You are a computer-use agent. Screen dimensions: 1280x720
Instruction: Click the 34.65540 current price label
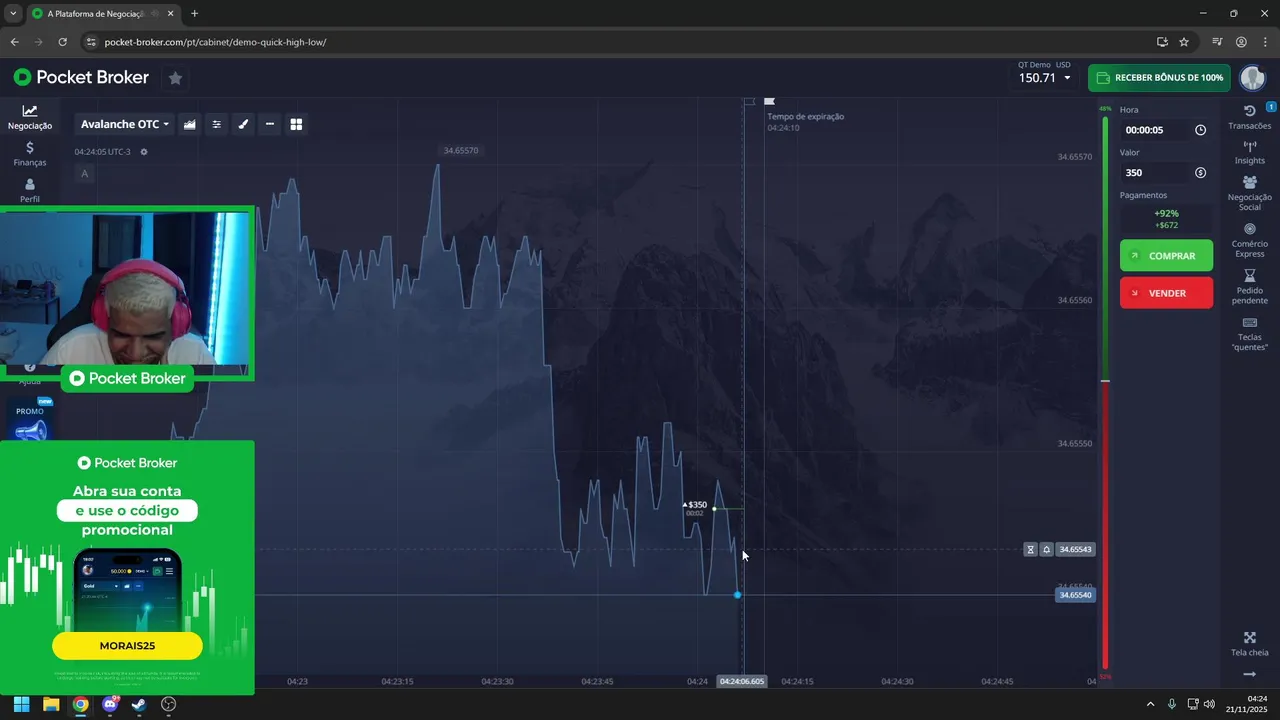(x=1076, y=595)
